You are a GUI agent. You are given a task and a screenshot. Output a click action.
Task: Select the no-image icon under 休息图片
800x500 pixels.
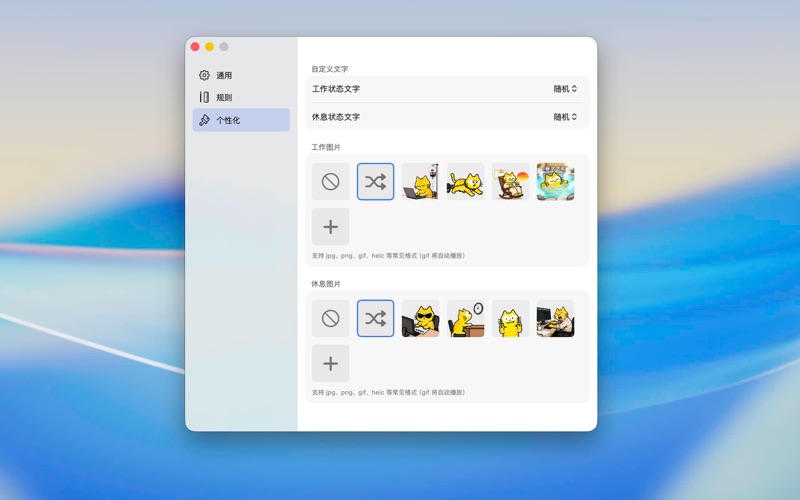pyautogui.click(x=331, y=318)
